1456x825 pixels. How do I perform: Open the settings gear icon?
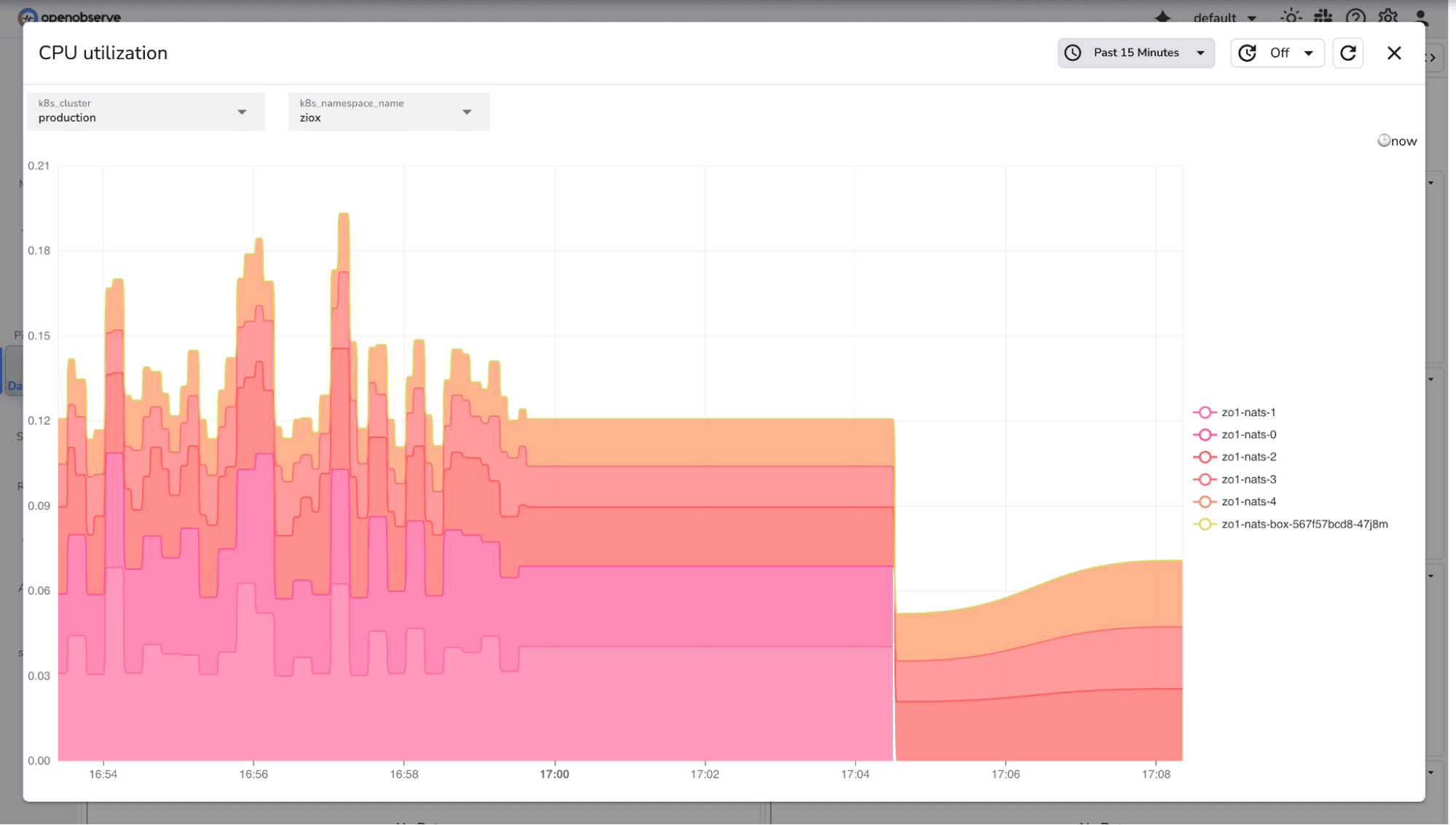click(1388, 15)
